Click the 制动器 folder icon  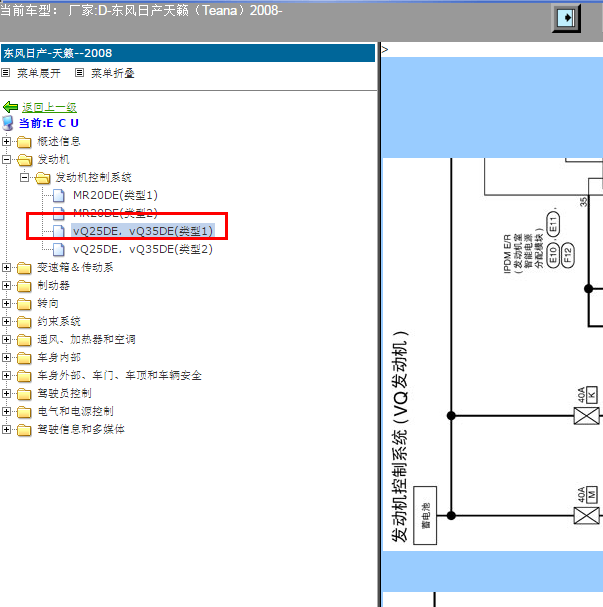tap(24, 286)
